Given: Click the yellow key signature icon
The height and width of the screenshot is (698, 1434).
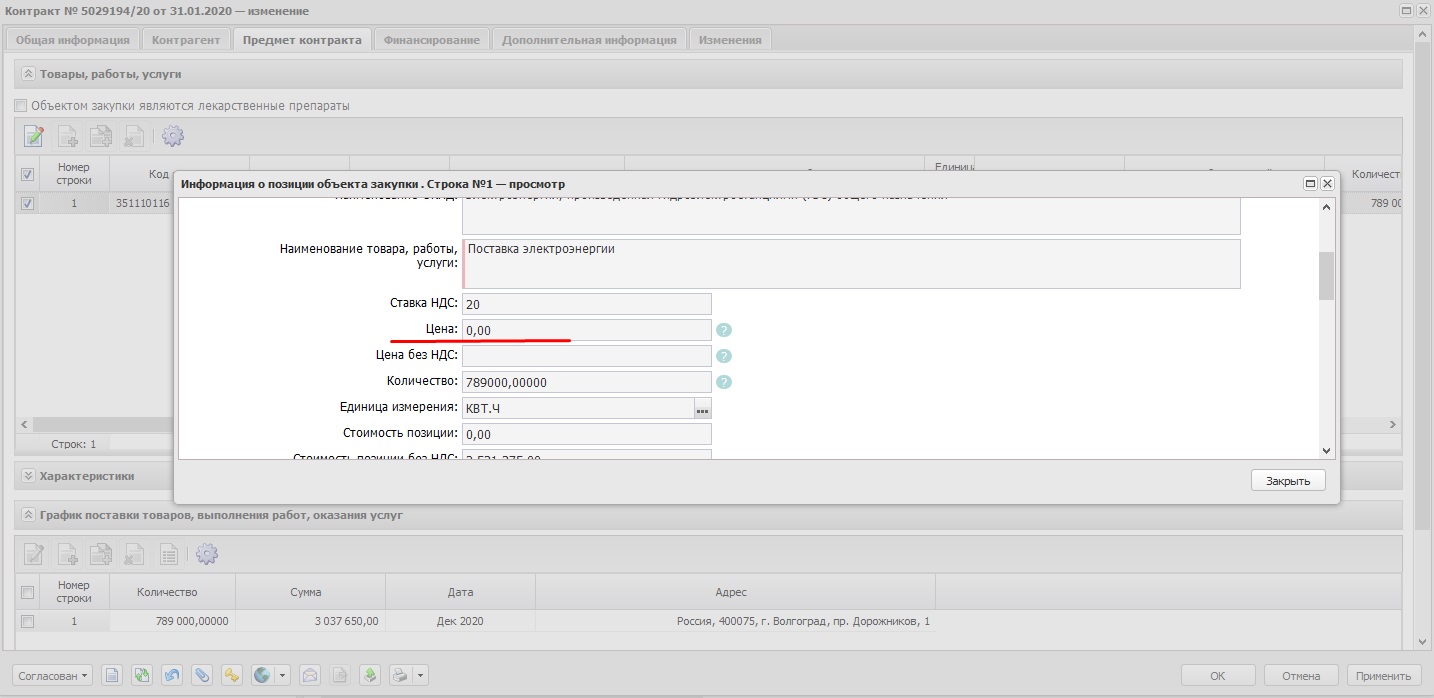Looking at the screenshot, I should (232, 675).
